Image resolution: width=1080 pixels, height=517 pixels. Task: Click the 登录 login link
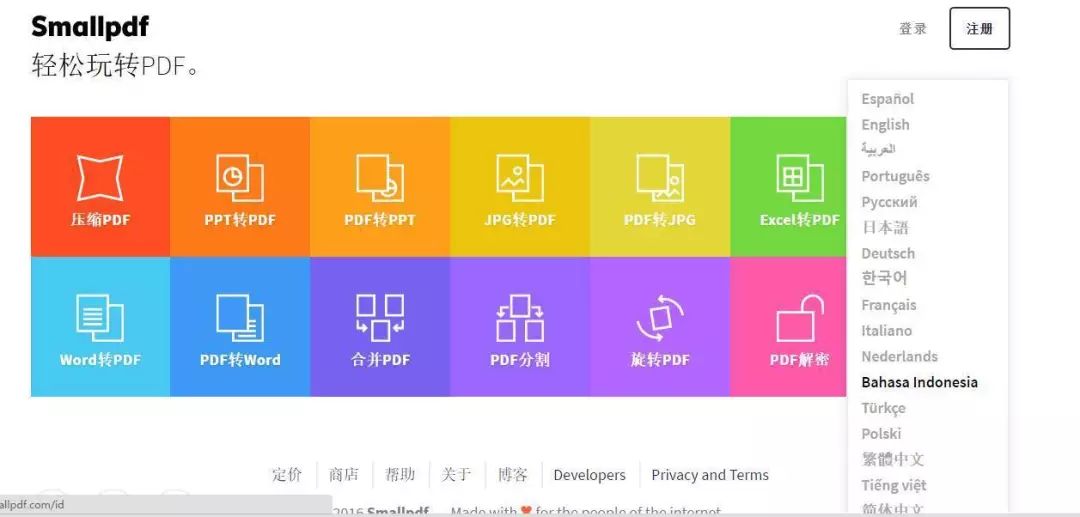(913, 29)
